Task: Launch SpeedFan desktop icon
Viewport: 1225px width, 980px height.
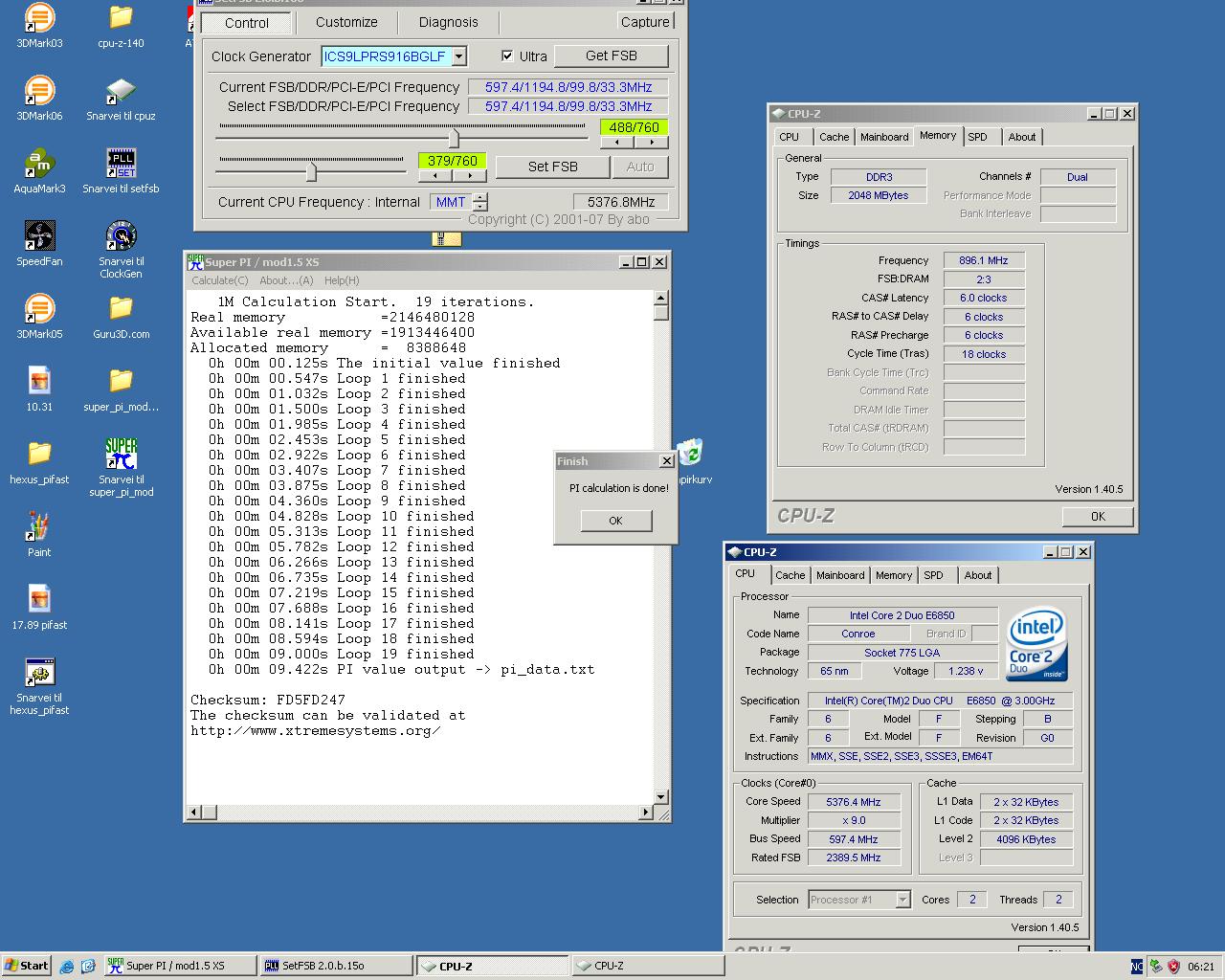Action: pos(39,244)
